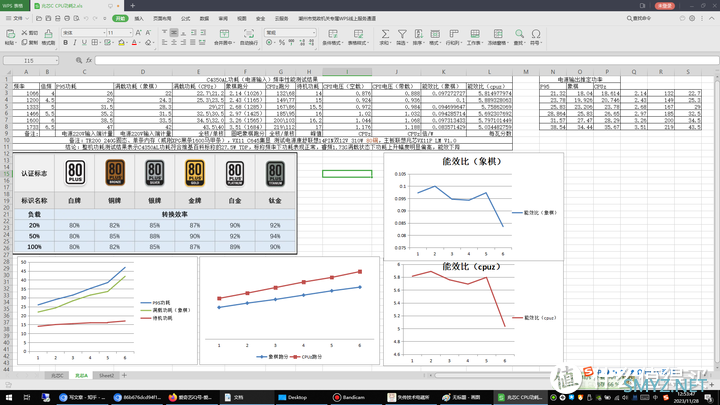
Task: Select column I header
Action: coord(347,72)
